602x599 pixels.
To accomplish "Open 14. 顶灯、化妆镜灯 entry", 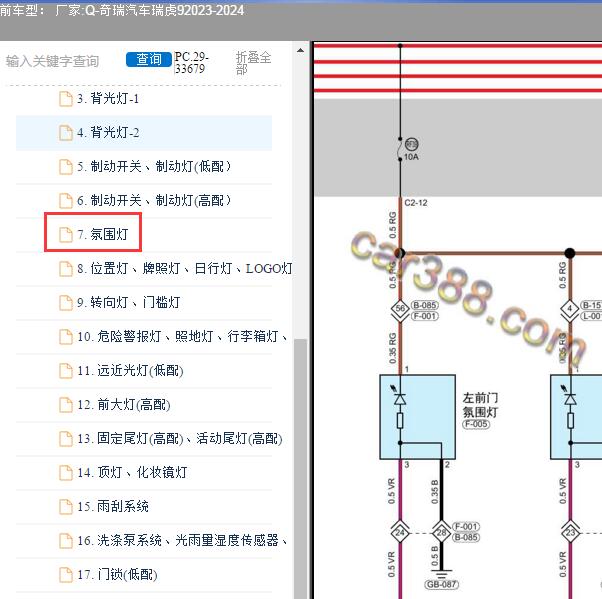I will click(132, 472).
